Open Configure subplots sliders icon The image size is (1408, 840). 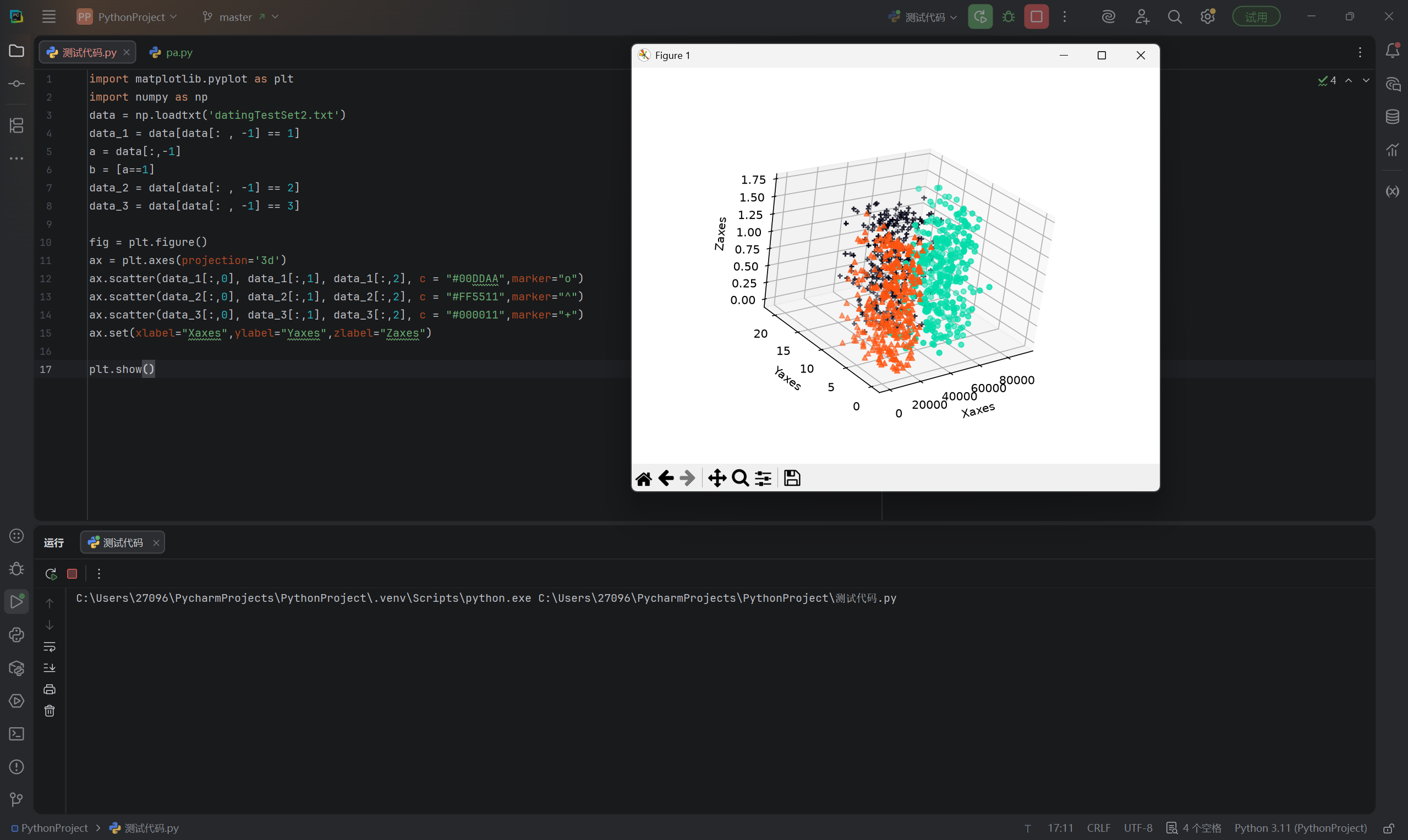pyautogui.click(x=763, y=478)
